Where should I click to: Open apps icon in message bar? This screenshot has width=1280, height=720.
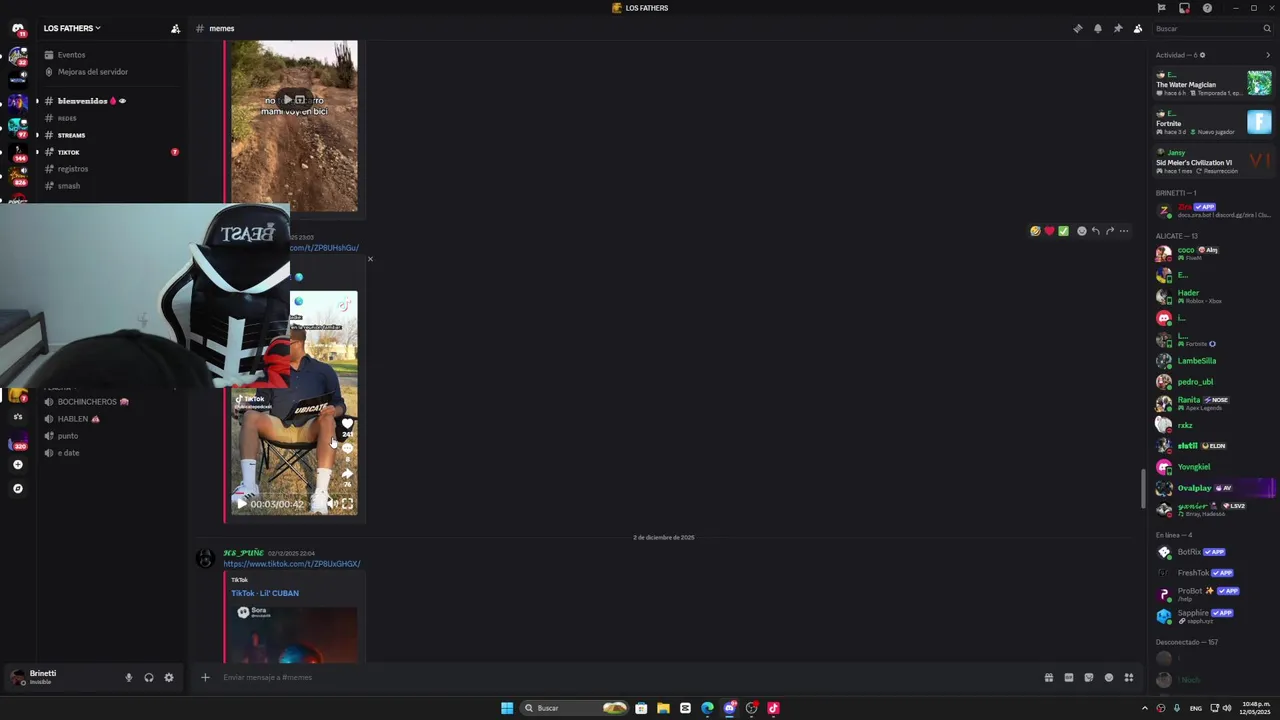(1128, 677)
